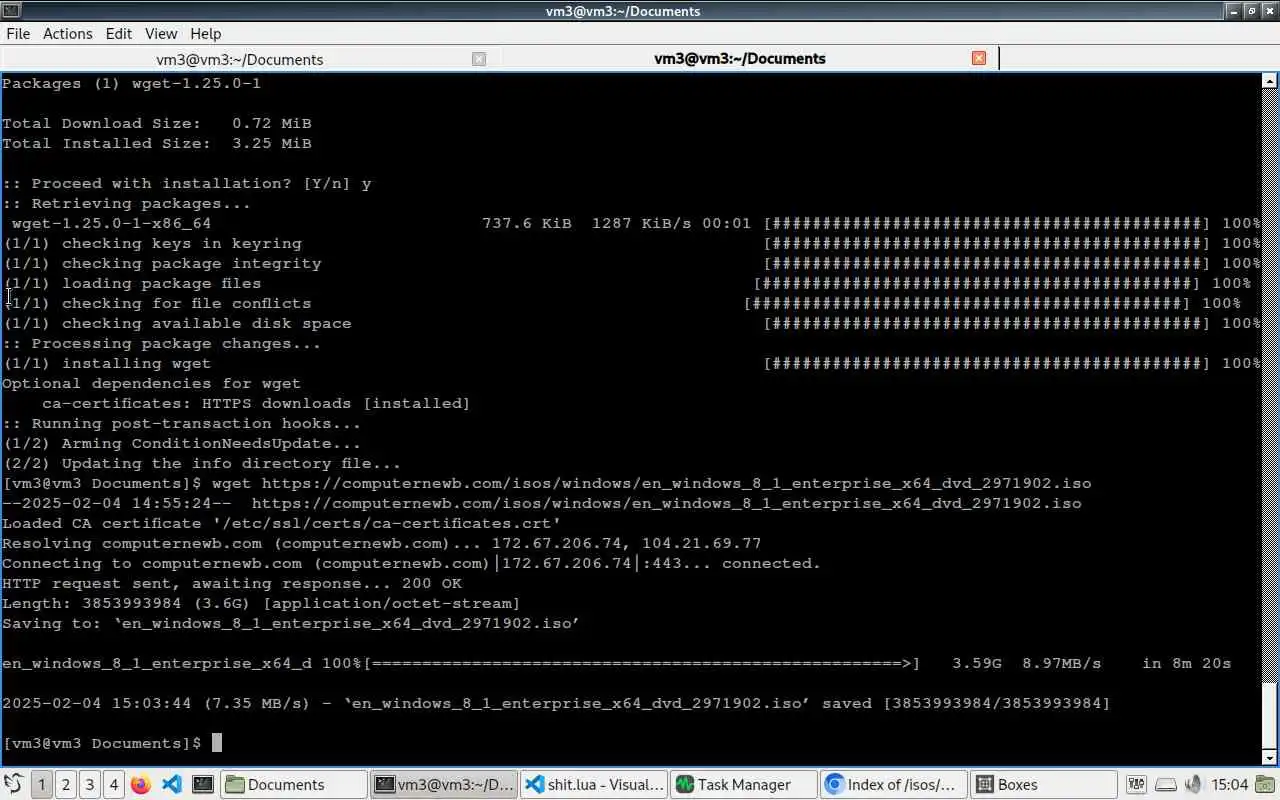The height and width of the screenshot is (800, 1280).
Task: Open the View menu
Action: [x=160, y=33]
